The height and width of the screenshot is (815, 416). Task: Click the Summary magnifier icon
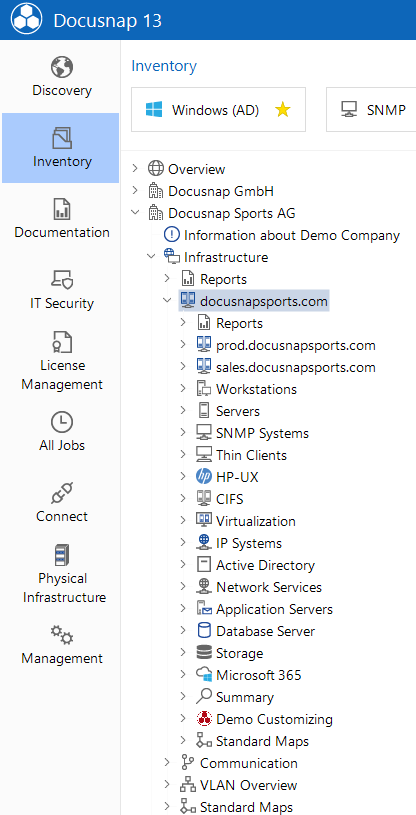tap(204, 696)
